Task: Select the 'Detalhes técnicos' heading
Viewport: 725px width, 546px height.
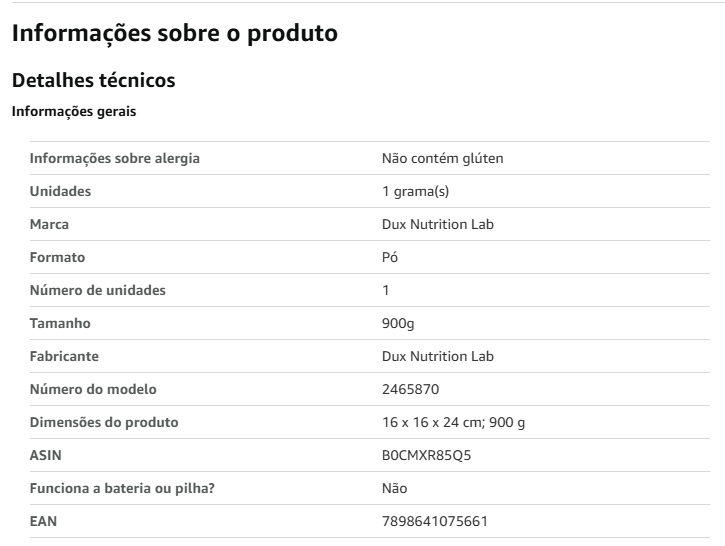Action: [x=93, y=80]
